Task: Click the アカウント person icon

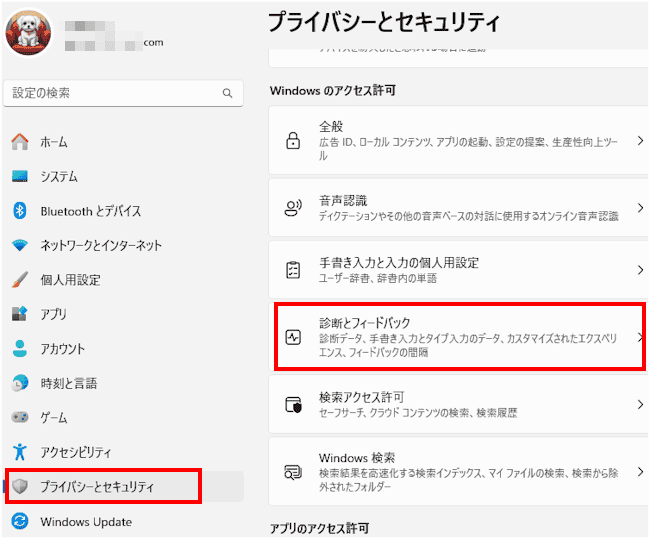Action: click(19, 348)
